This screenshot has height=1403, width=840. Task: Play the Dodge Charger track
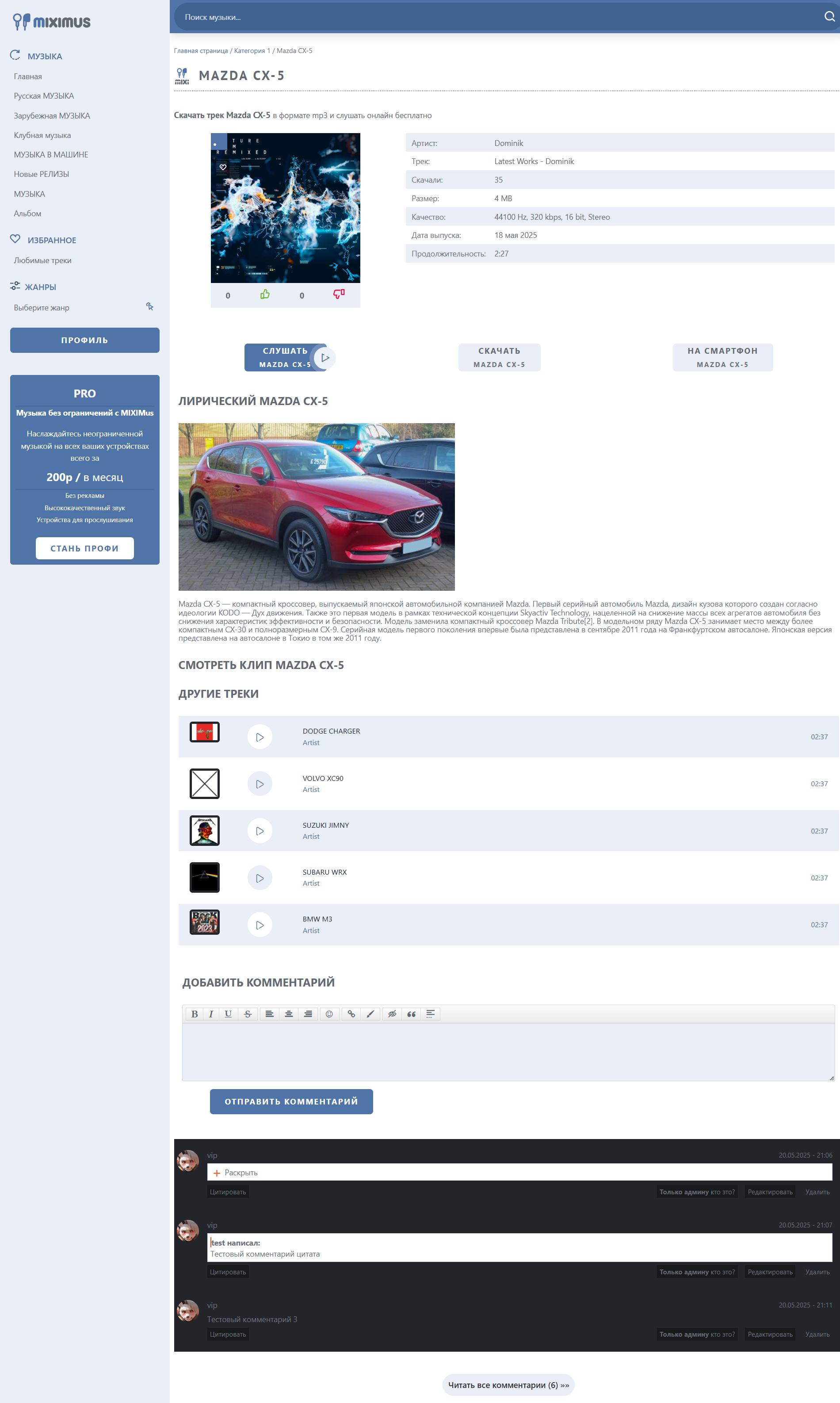click(260, 737)
